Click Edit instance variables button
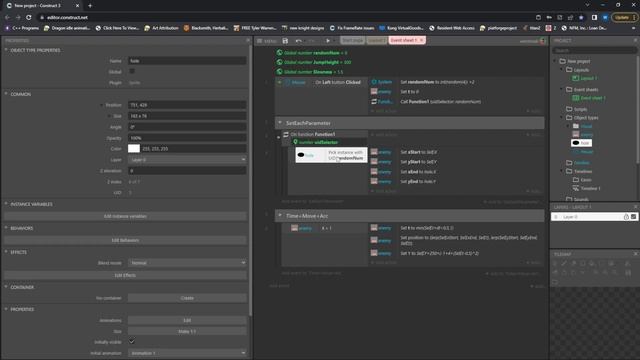Image resolution: width=640 pixels, height=360 pixels. click(x=125, y=216)
